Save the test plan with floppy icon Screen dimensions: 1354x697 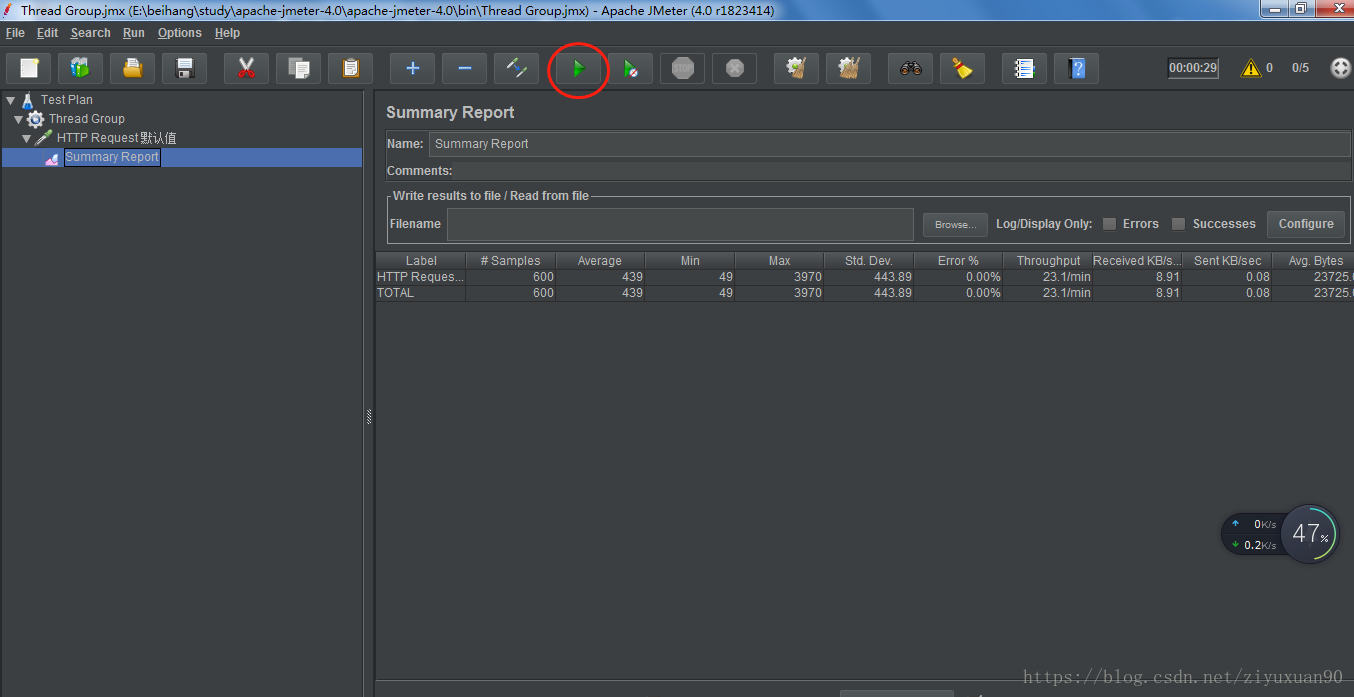(185, 68)
